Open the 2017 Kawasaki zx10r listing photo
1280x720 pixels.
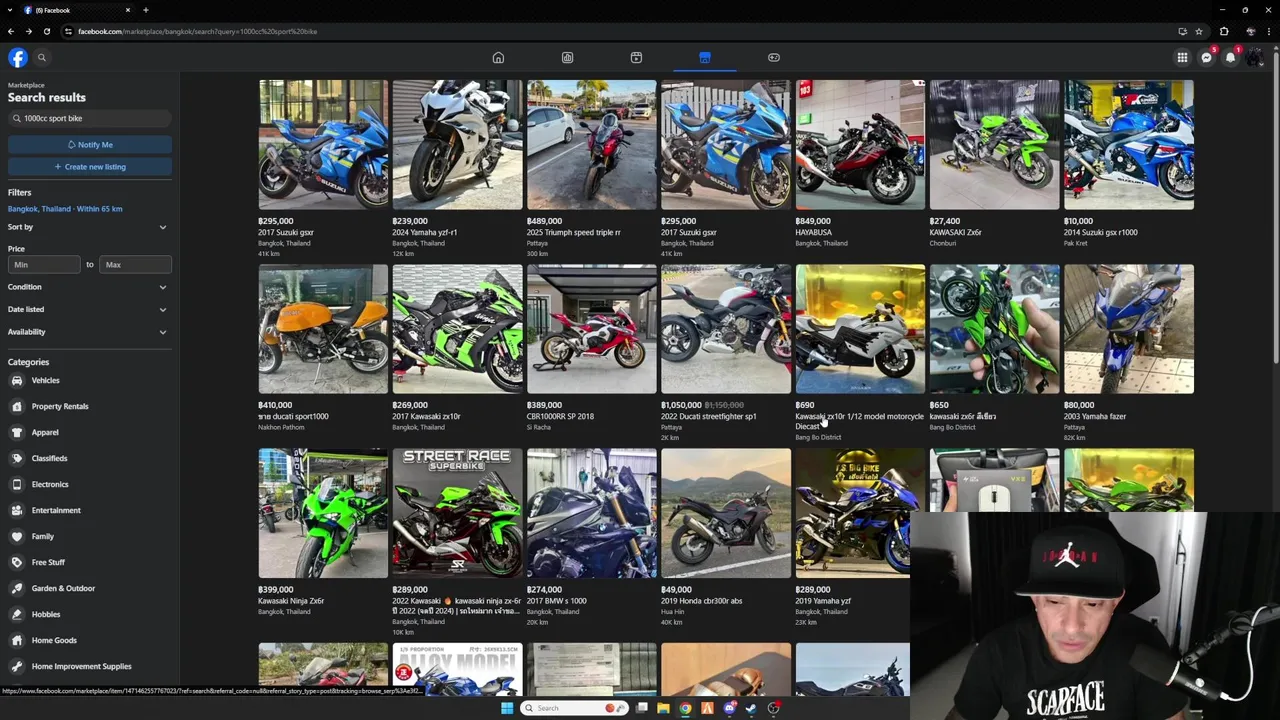point(457,329)
